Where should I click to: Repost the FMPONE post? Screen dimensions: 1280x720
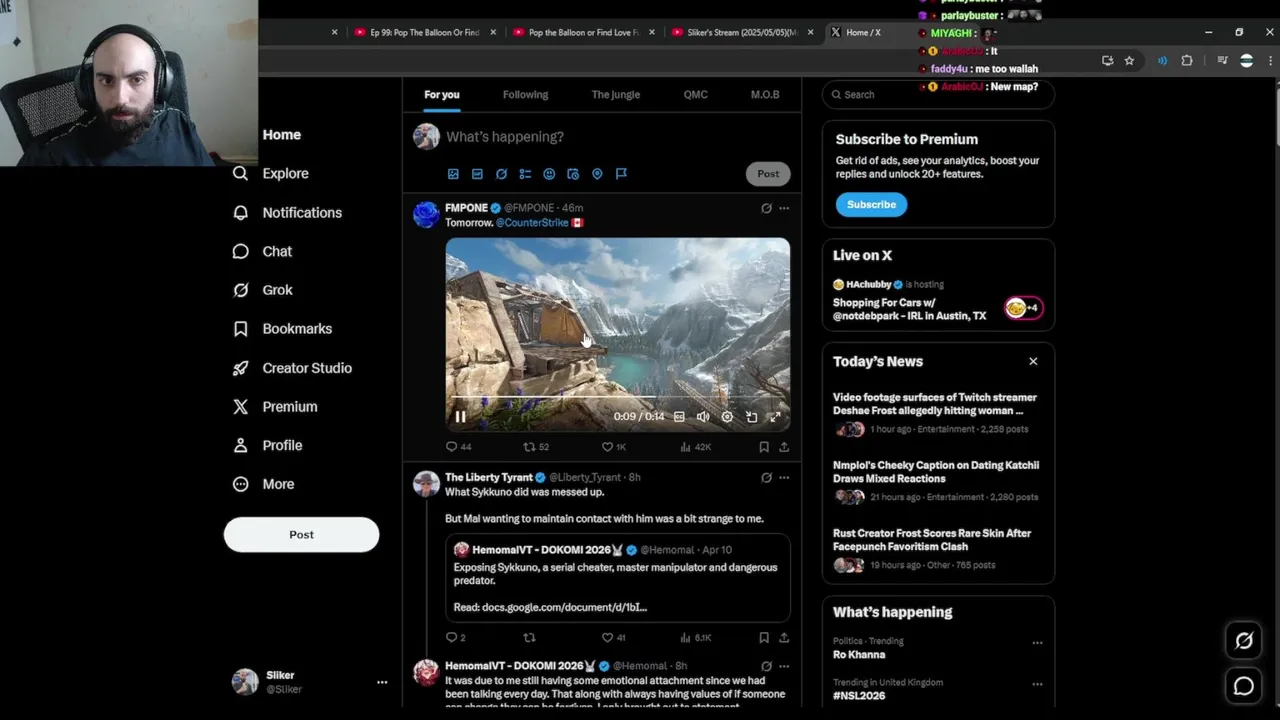coord(536,447)
